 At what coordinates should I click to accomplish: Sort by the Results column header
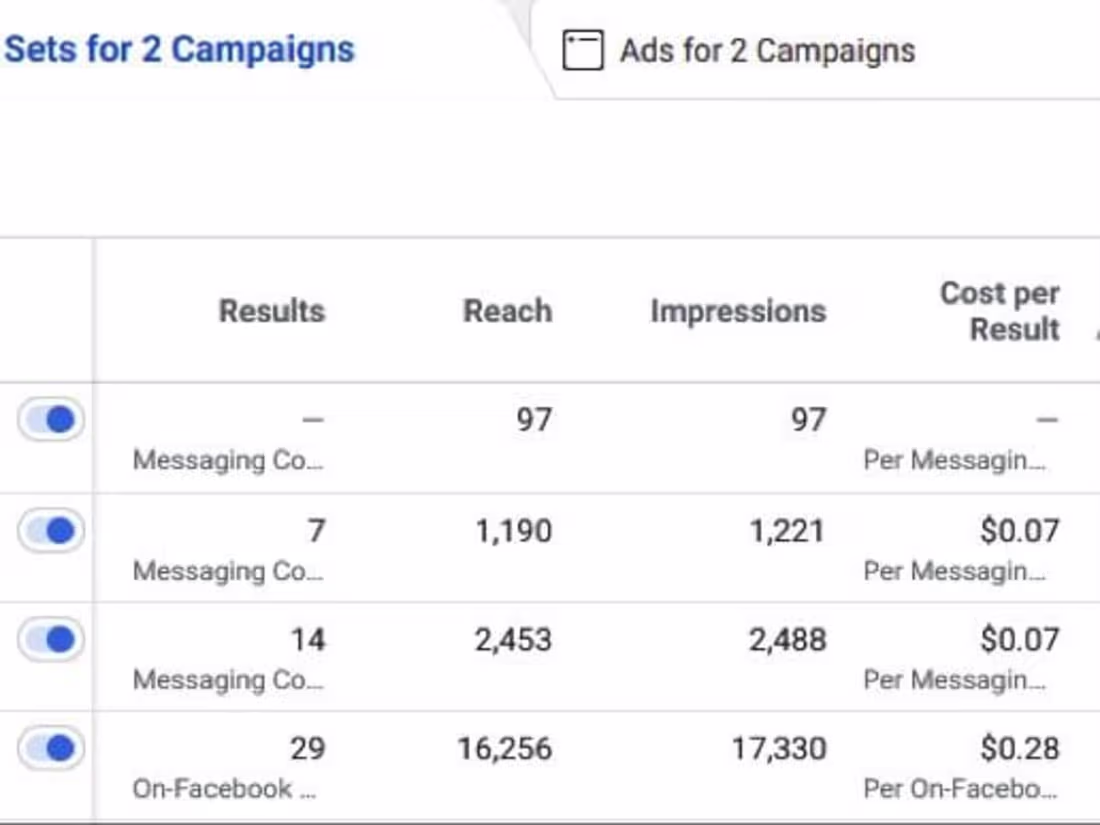[x=272, y=311]
